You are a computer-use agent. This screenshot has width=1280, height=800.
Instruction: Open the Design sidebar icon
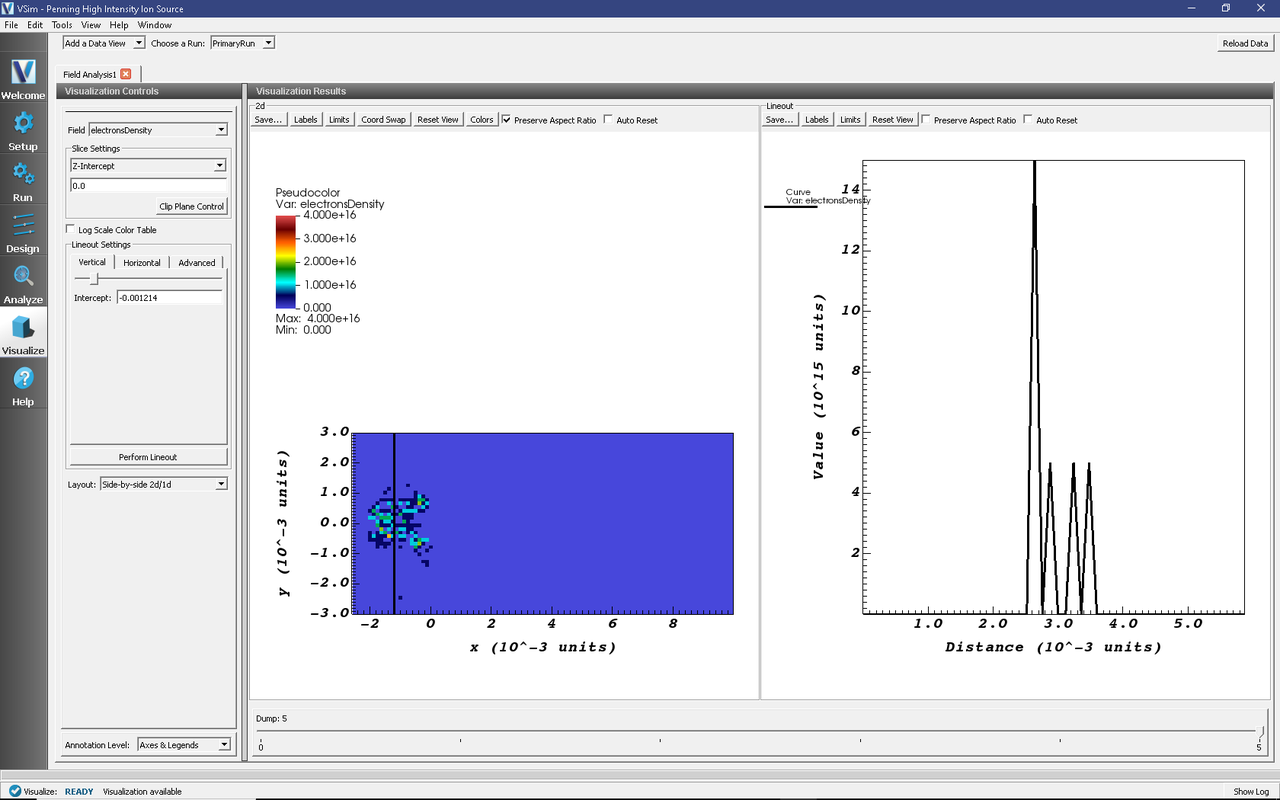click(23, 225)
